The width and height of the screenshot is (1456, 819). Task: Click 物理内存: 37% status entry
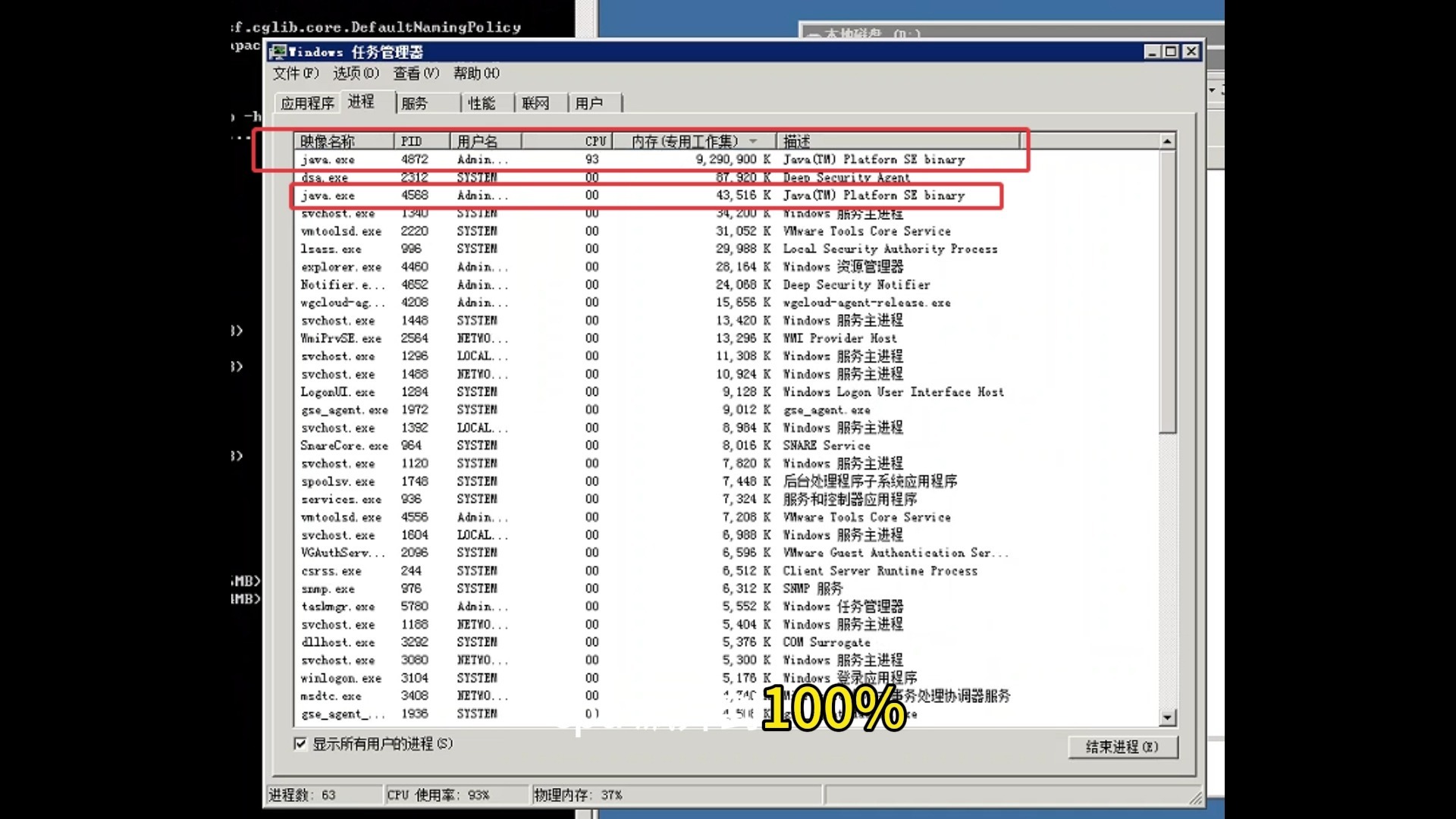[578, 795]
